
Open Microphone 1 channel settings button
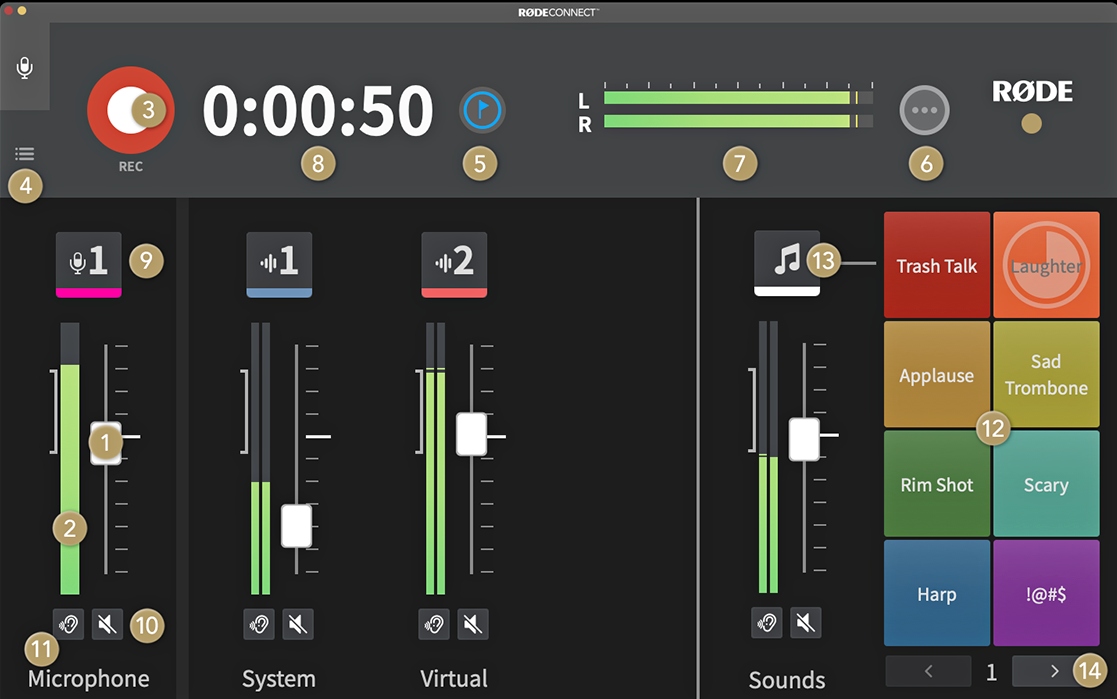(x=88, y=262)
